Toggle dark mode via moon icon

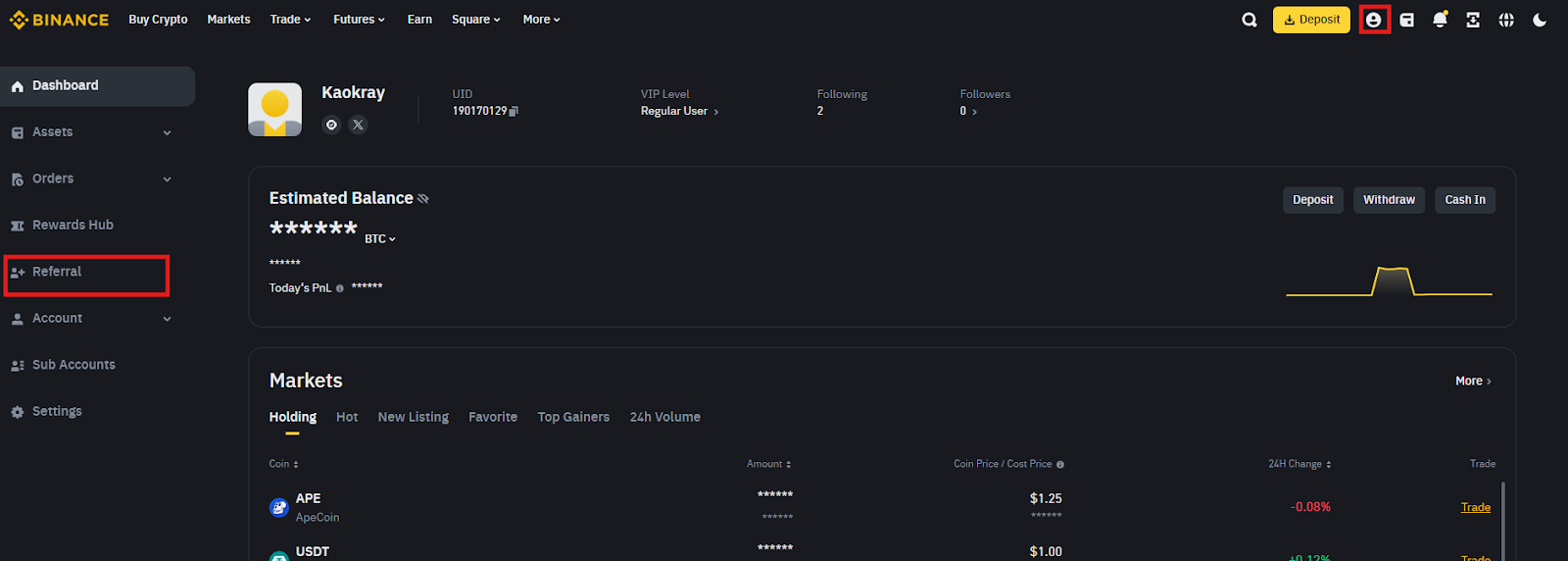click(x=1540, y=20)
